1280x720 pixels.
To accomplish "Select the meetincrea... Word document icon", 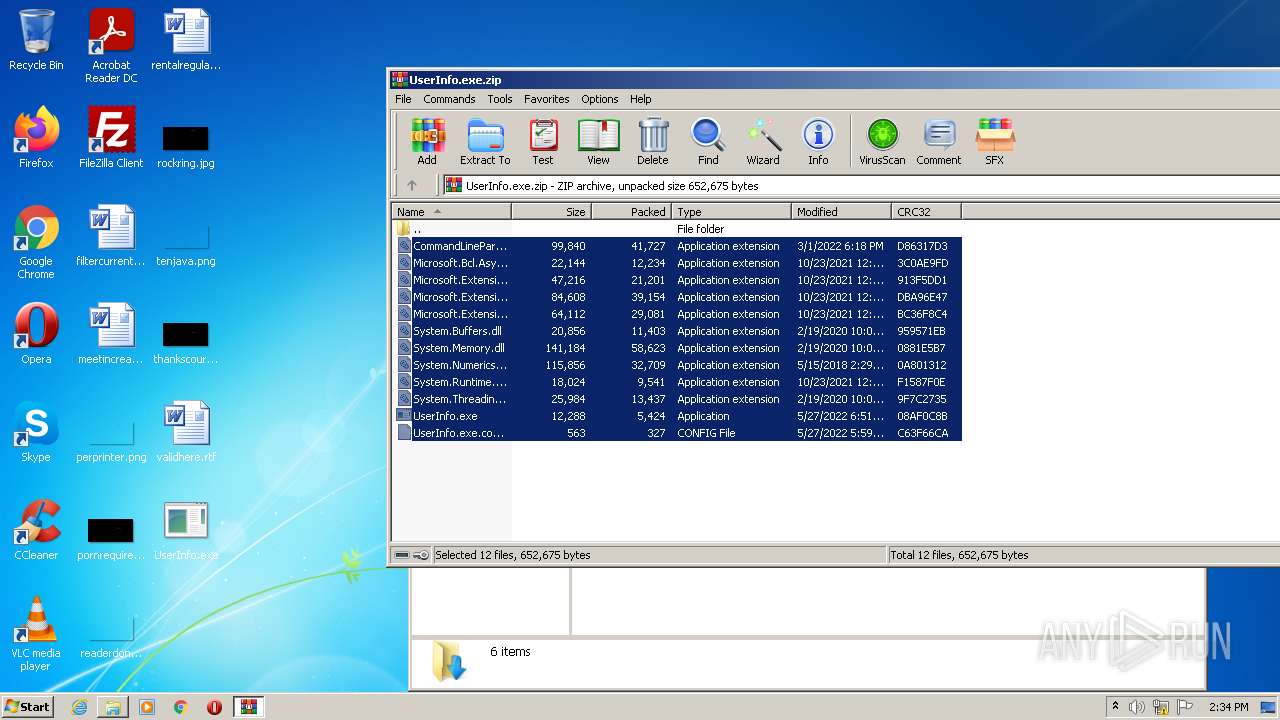I will coord(111,334).
